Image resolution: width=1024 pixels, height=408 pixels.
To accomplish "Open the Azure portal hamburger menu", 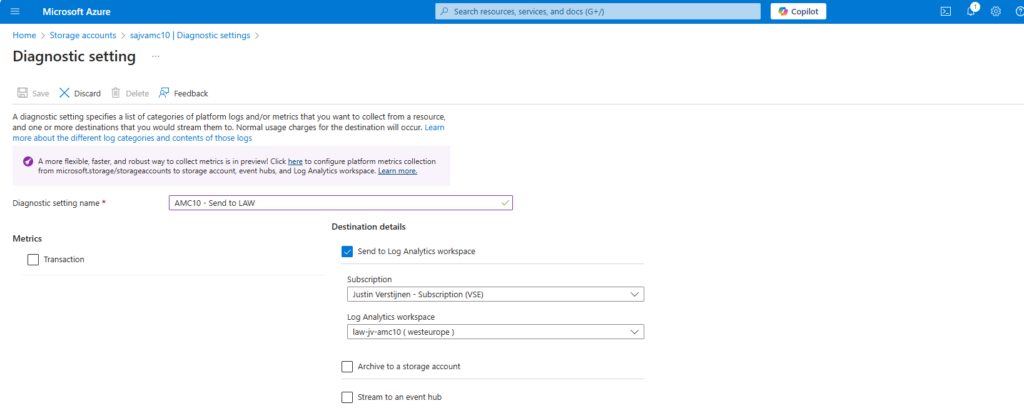I will click(14, 11).
